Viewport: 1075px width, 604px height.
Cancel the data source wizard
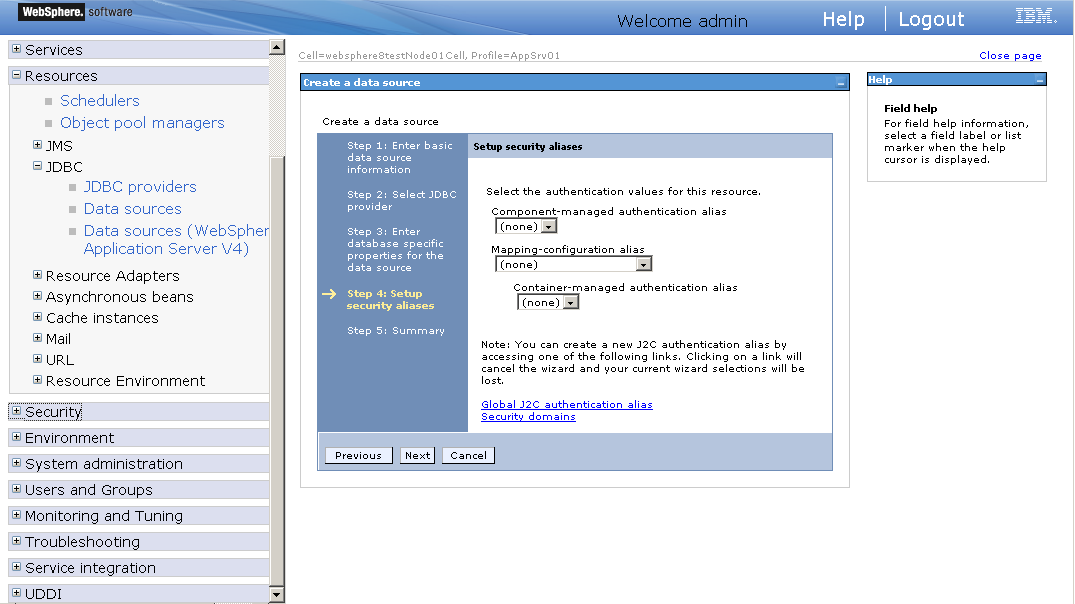[x=468, y=455]
